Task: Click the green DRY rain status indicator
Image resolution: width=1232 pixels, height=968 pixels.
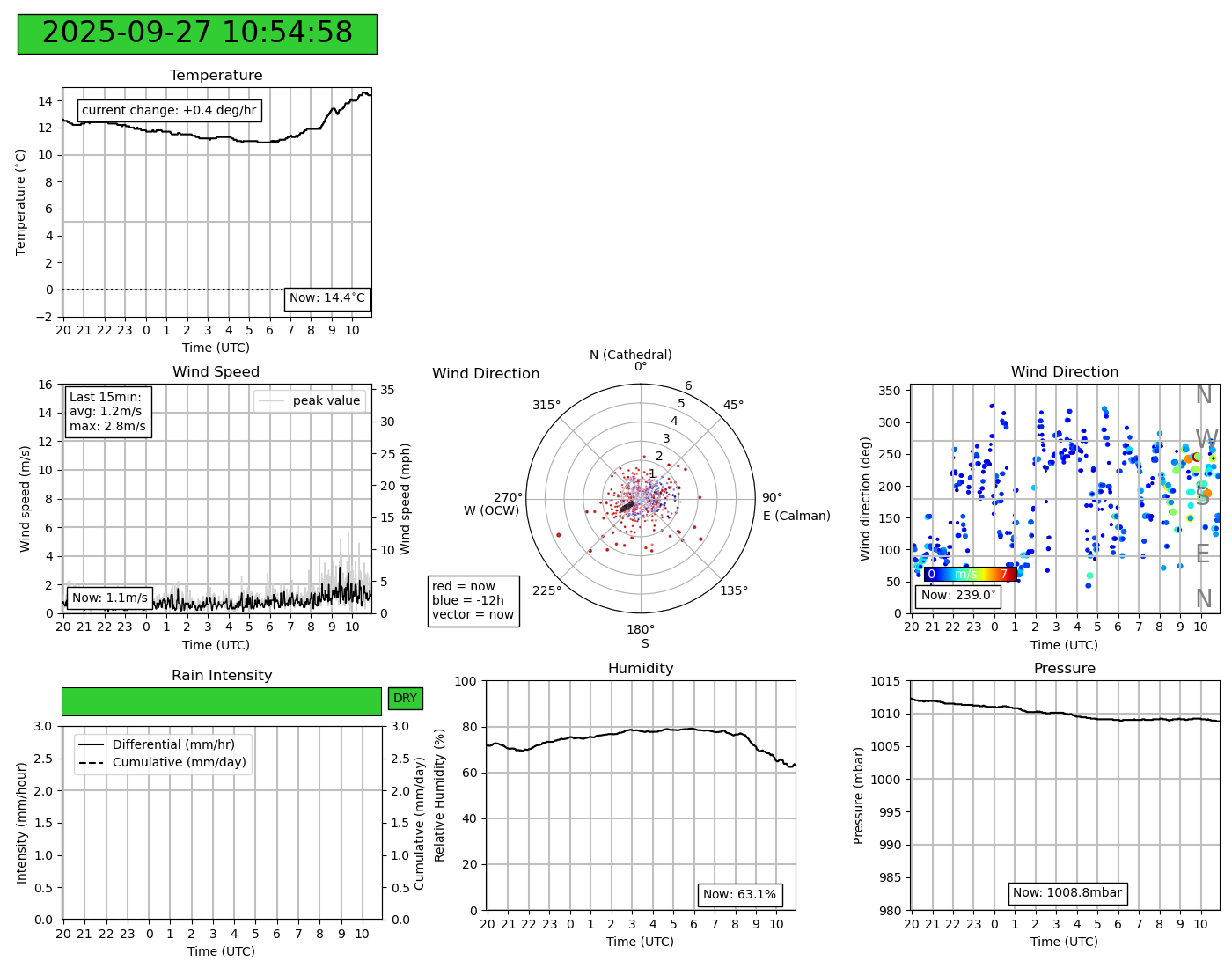Action: click(x=405, y=699)
